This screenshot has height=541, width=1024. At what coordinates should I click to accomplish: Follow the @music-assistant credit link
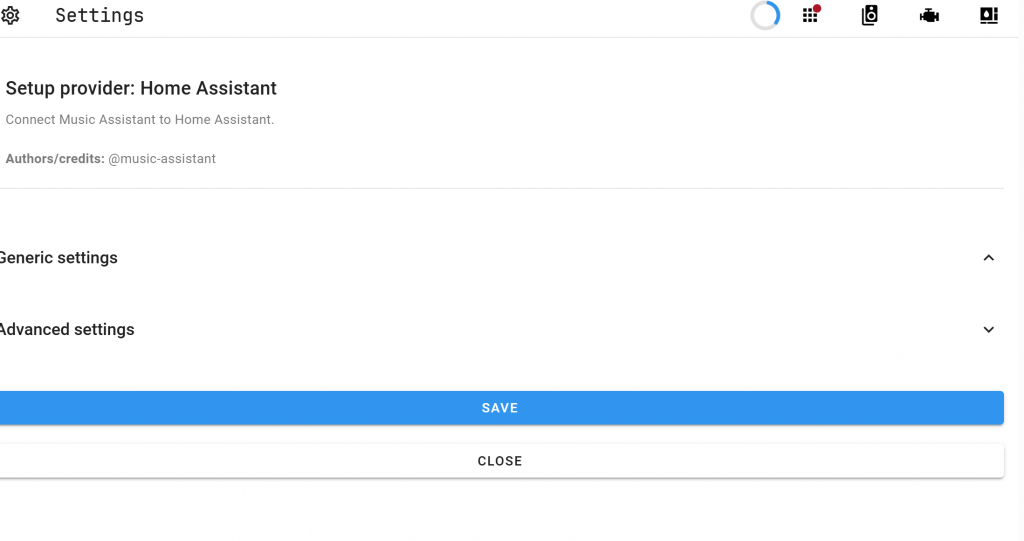[162, 159]
